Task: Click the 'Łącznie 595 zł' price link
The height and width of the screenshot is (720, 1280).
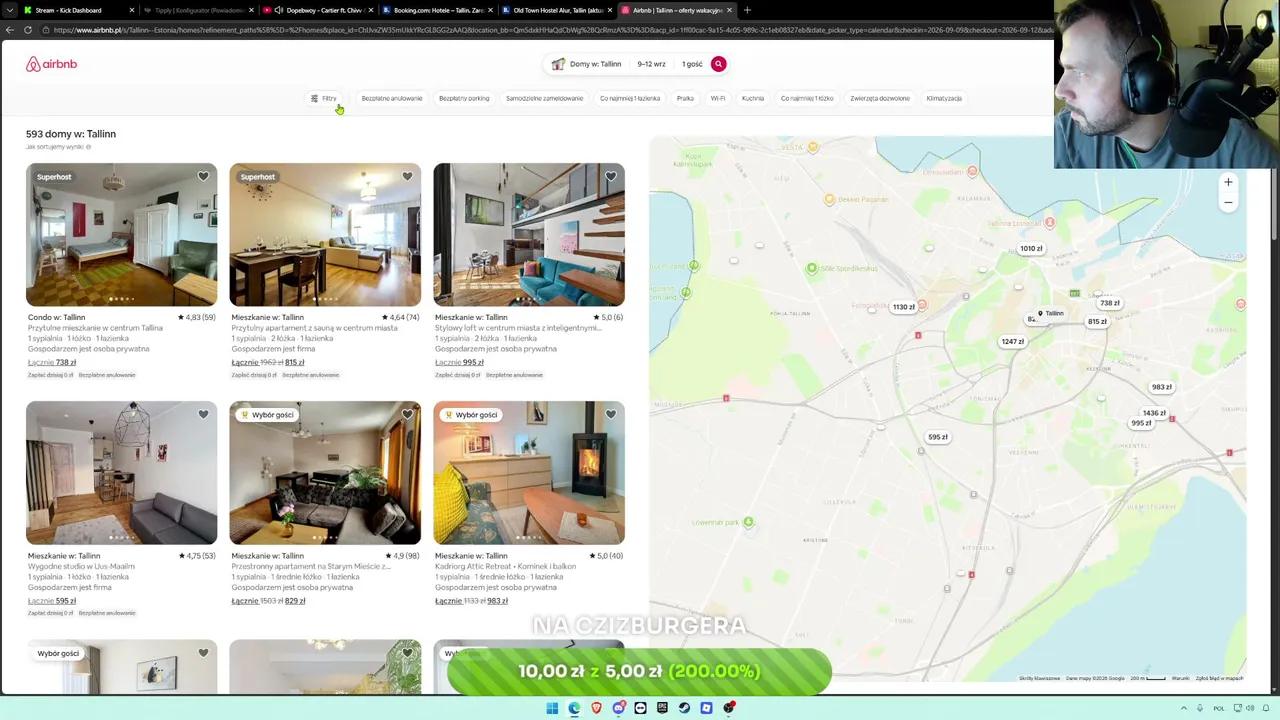Action: (52, 601)
